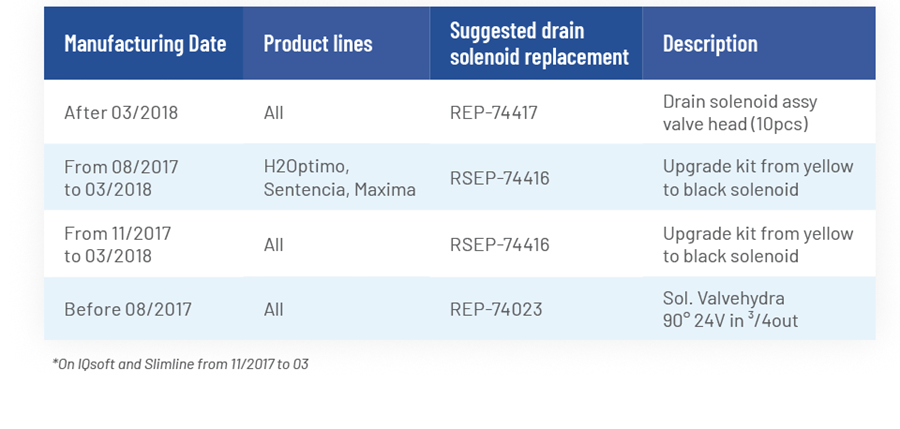Click part number REP-74023
This screenshot has width=900, height=429.
pos(496,310)
